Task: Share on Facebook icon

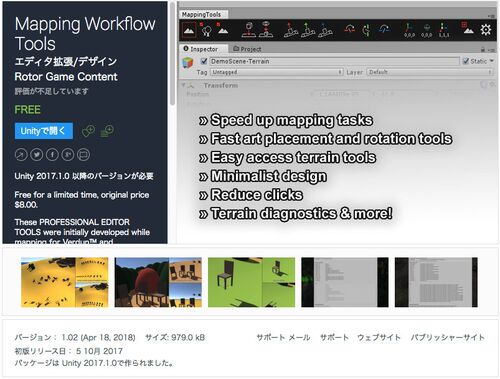Action: point(52,155)
